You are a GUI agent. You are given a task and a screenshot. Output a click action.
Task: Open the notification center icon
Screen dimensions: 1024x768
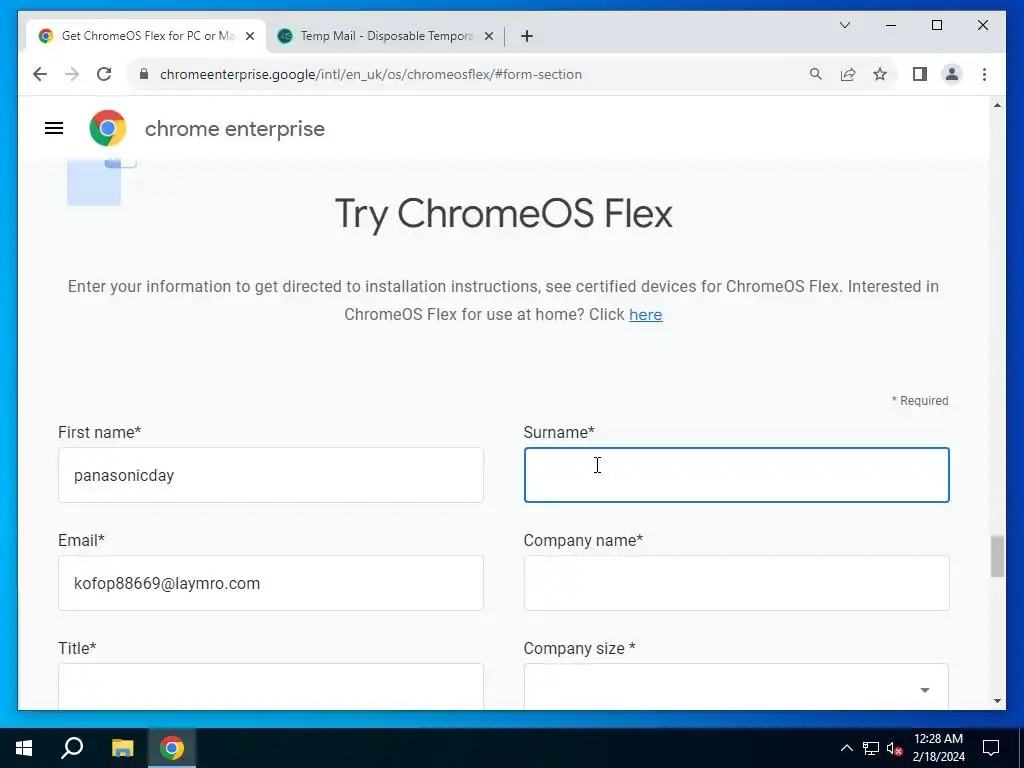[x=991, y=748]
